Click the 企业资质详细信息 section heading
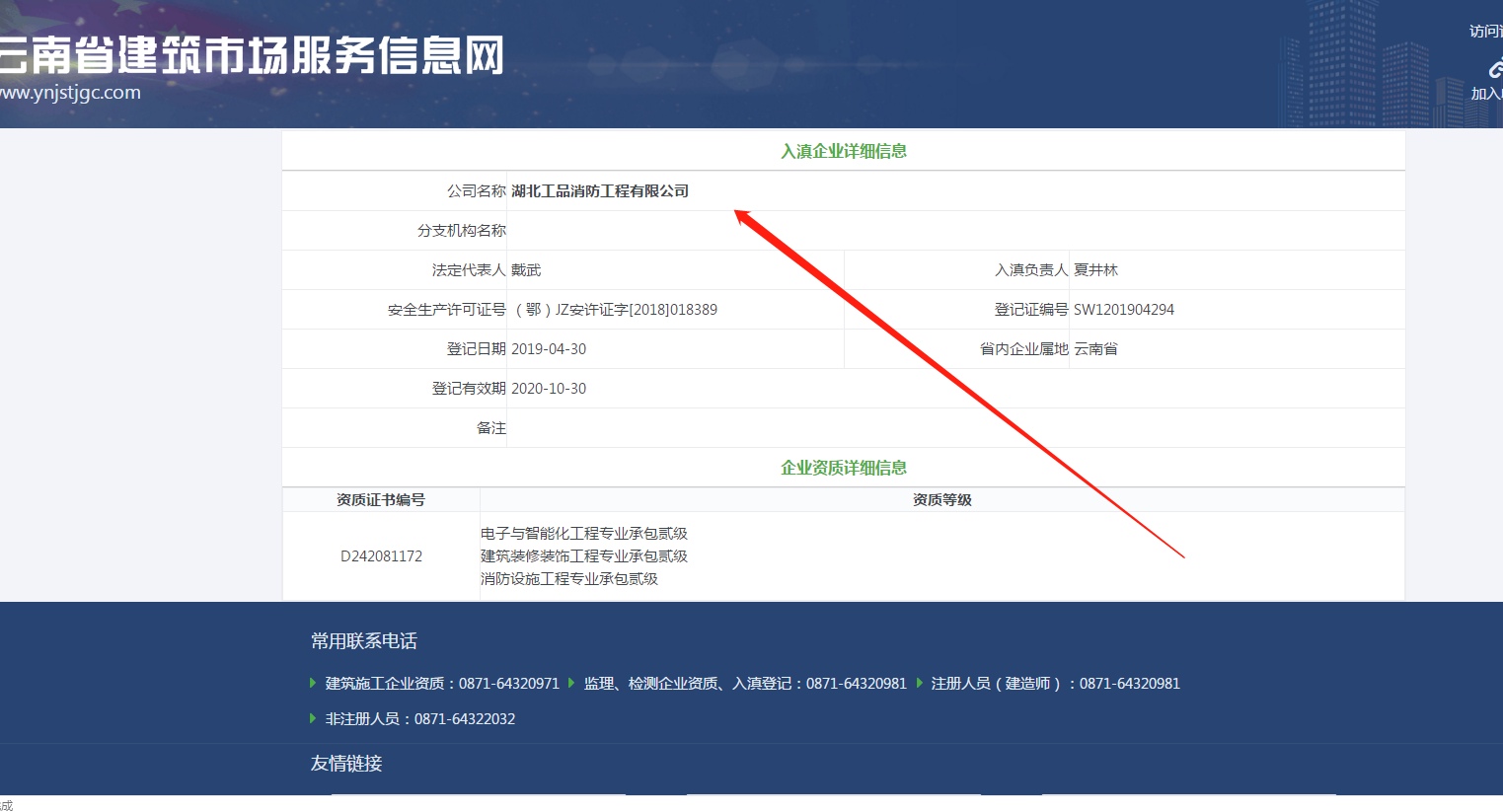Image resolution: width=1503 pixels, height=812 pixels. (844, 468)
